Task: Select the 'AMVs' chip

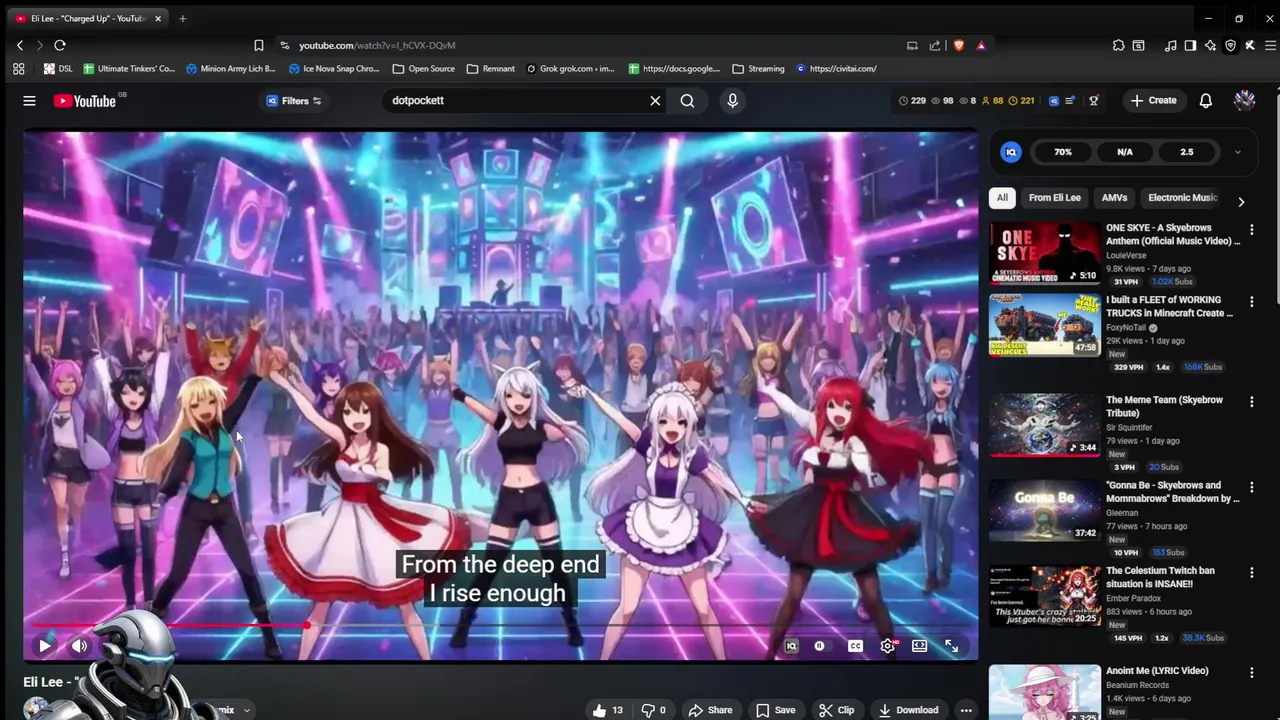Action: [x=1114, y=198]
